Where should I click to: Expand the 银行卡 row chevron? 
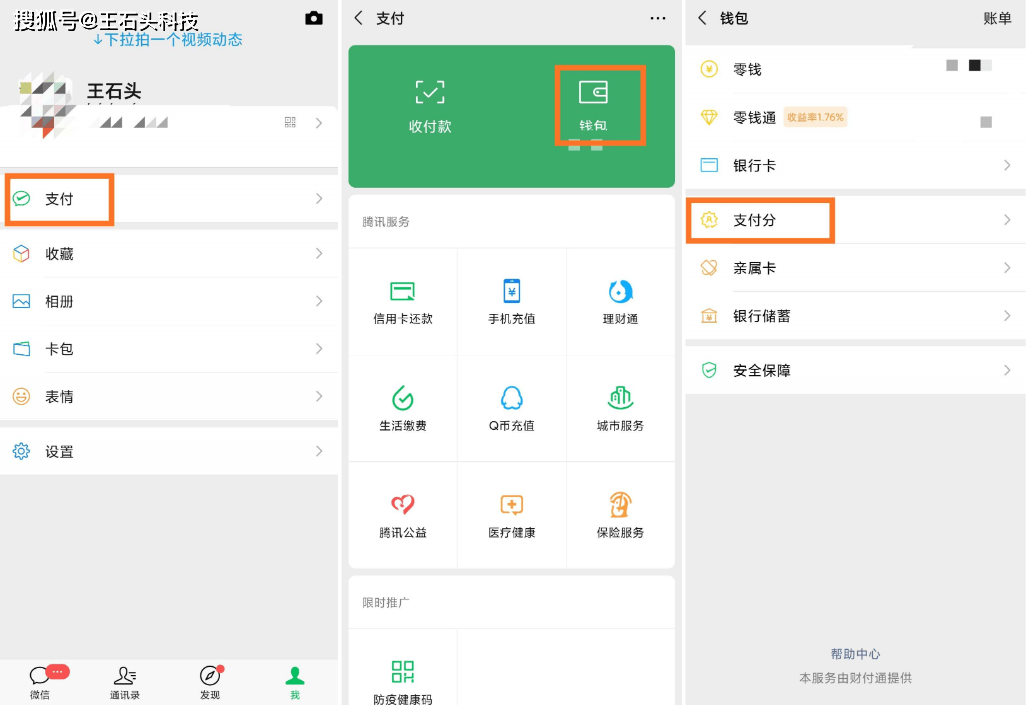click(x=1007, y=165)
